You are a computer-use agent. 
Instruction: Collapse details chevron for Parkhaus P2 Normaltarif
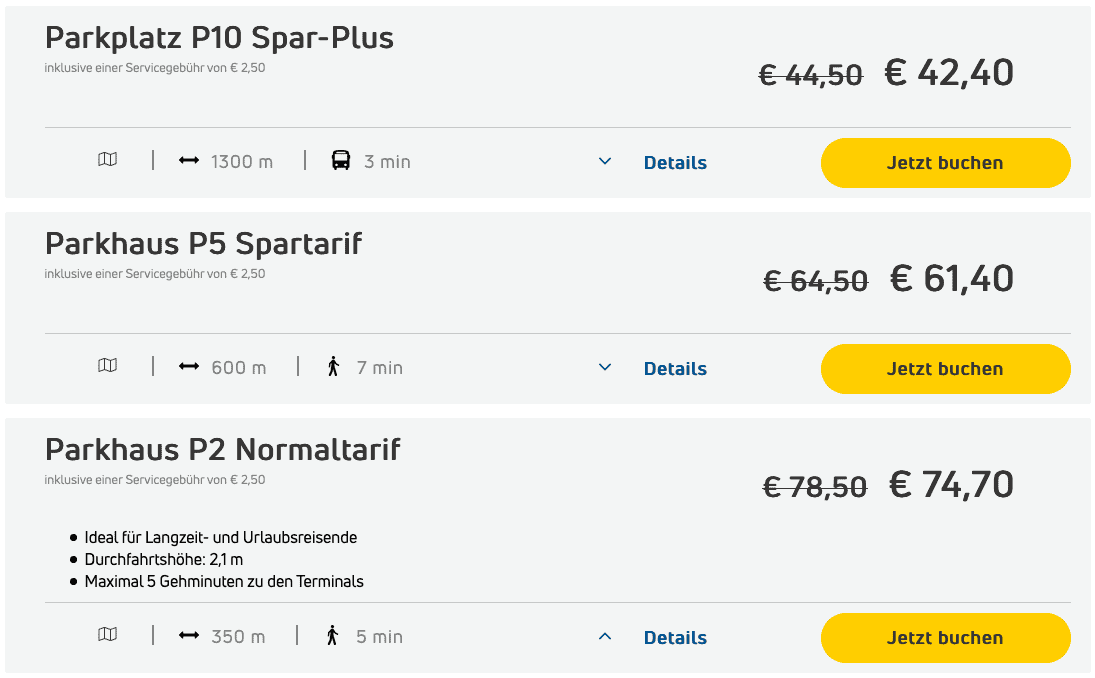coord(605,637)
